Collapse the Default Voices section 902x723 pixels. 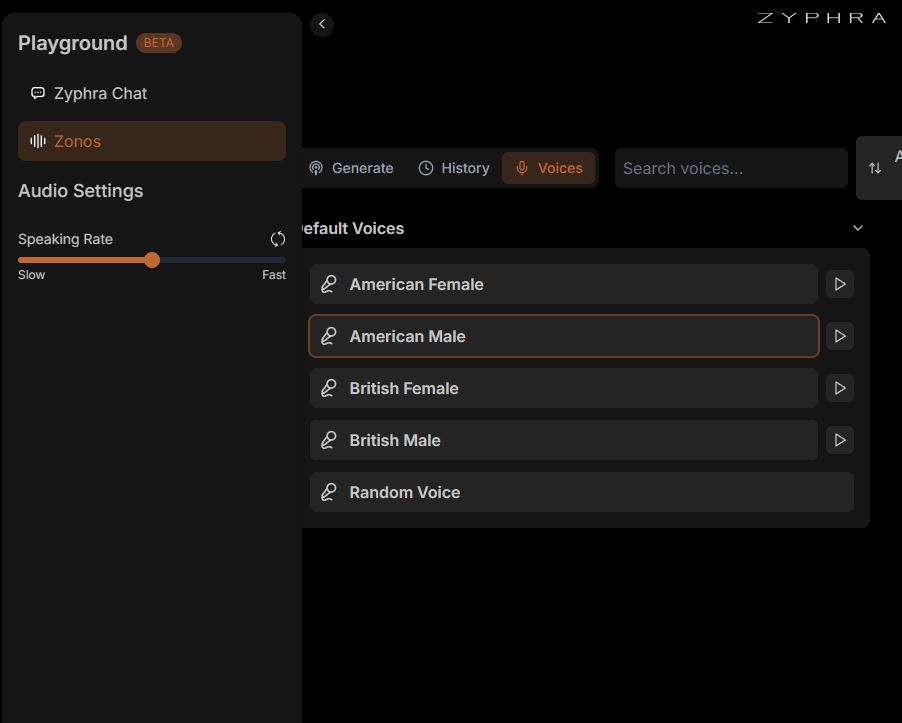pyautogui.click(x=857, y=228)
